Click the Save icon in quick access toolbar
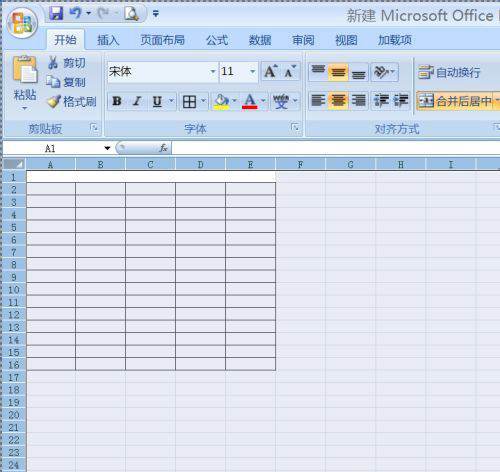The width and height of the screenshot is (500, 472). [x=56, y=13]
